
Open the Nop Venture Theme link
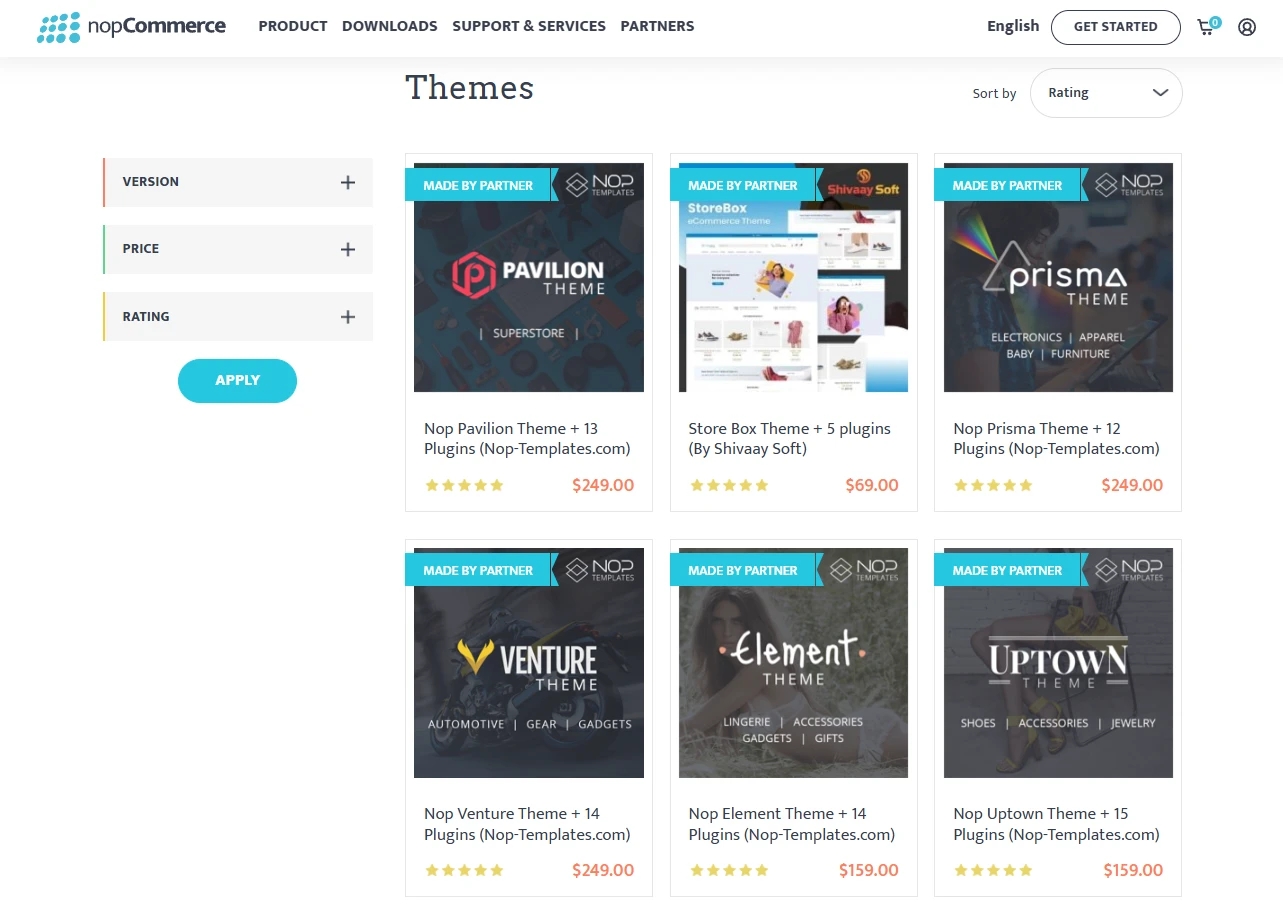point(526,823)
